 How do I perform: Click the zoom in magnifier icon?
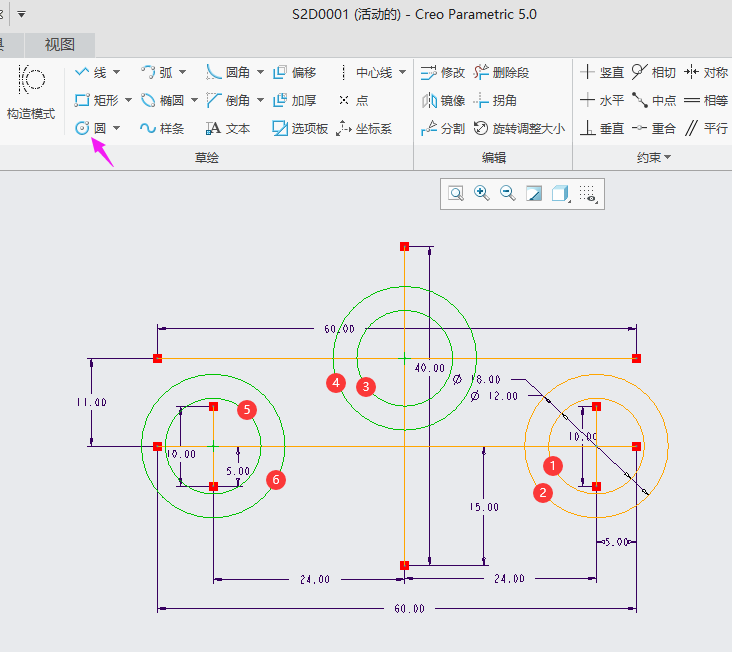click(x=482, y=193)
